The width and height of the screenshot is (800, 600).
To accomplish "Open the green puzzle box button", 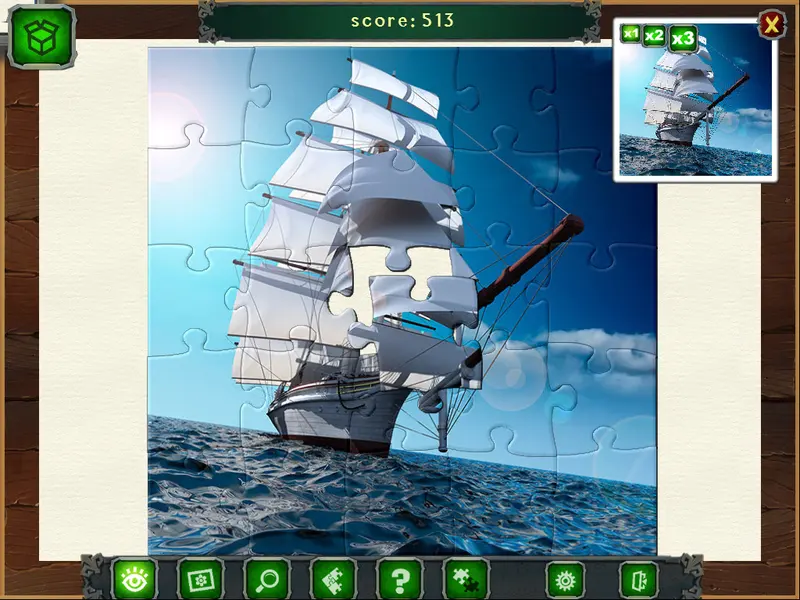I will (42, 37).
